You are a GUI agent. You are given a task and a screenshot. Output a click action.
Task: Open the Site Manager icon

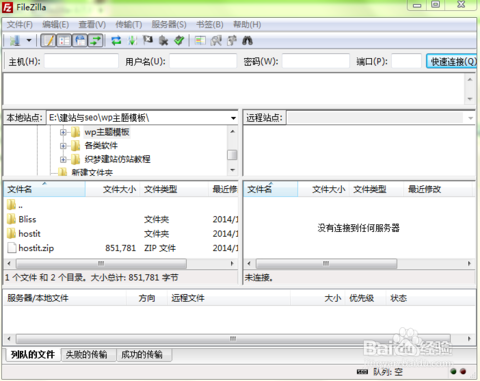15,41
